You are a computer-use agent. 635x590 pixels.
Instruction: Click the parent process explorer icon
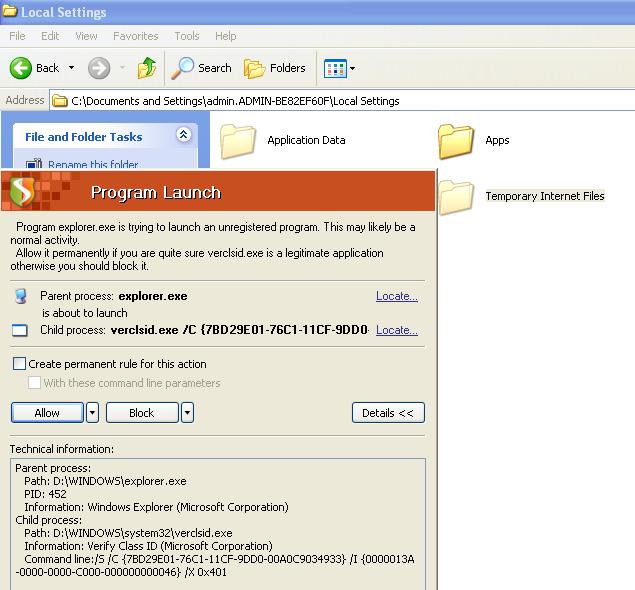click(21, 296)
